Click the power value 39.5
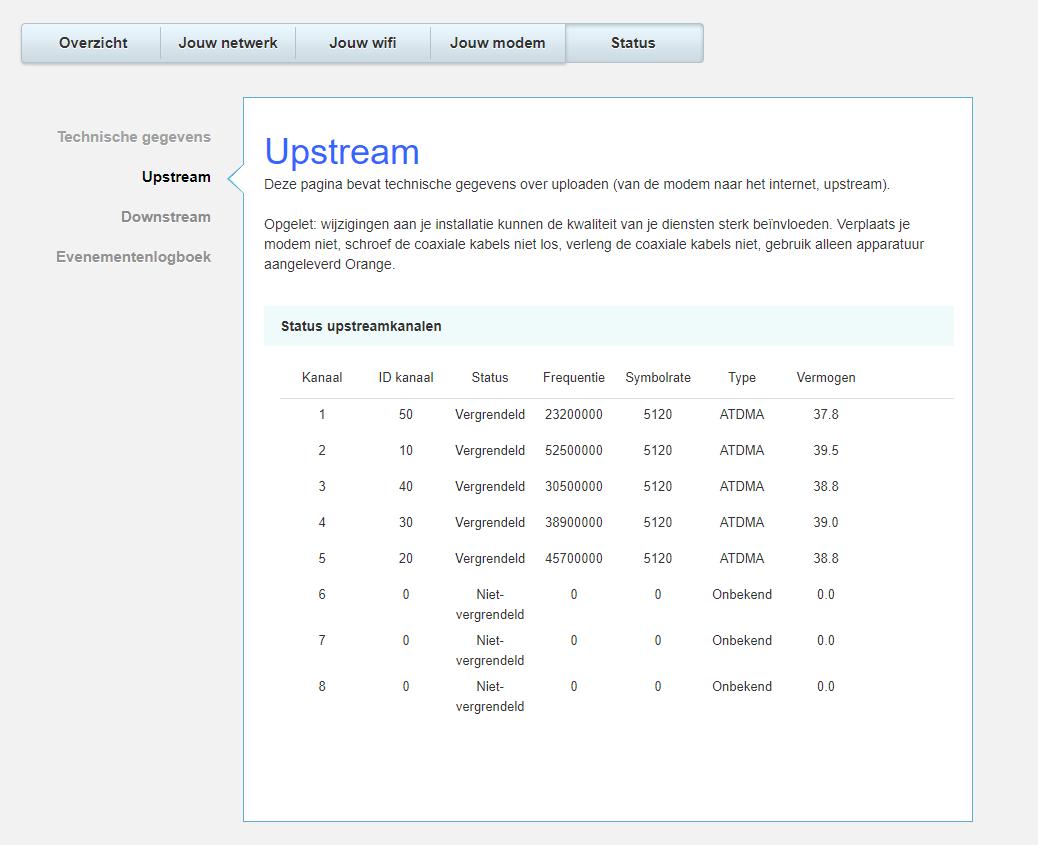 [x=826, y=450]
